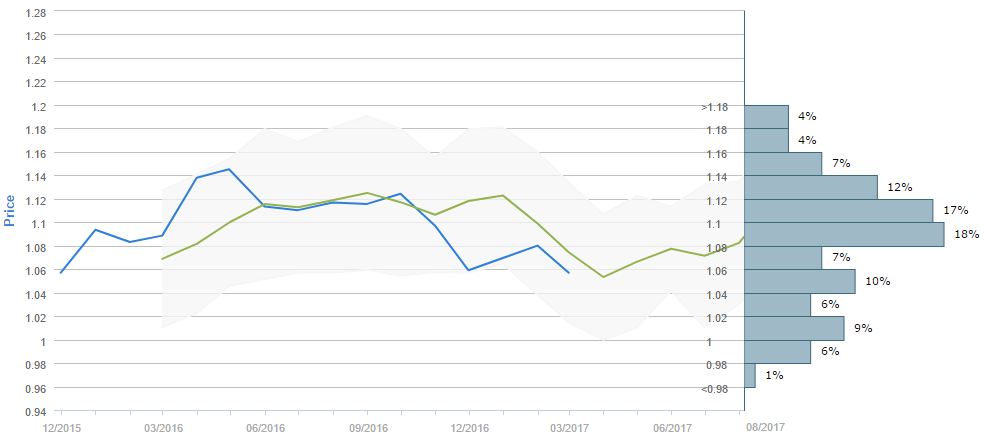Viewport: 984px width, 440px height.
Task: Select the 03/2017 x-axis label
Action: 570,428
